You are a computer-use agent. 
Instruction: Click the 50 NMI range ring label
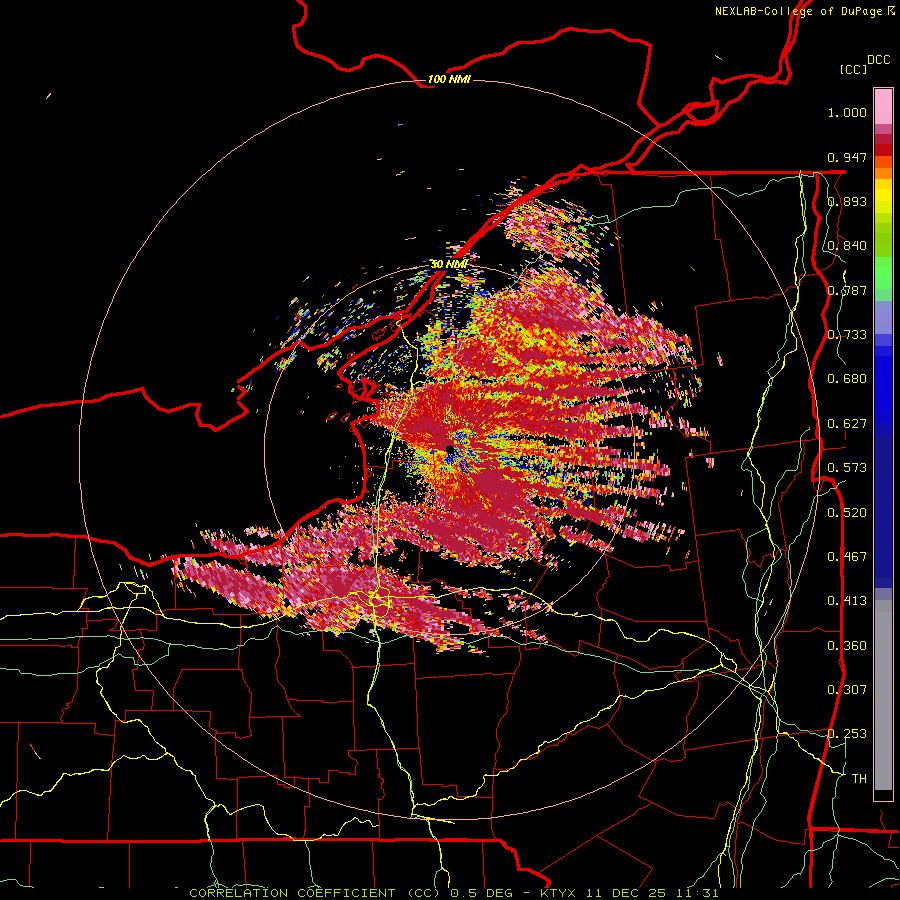click(x=449, y=264)
